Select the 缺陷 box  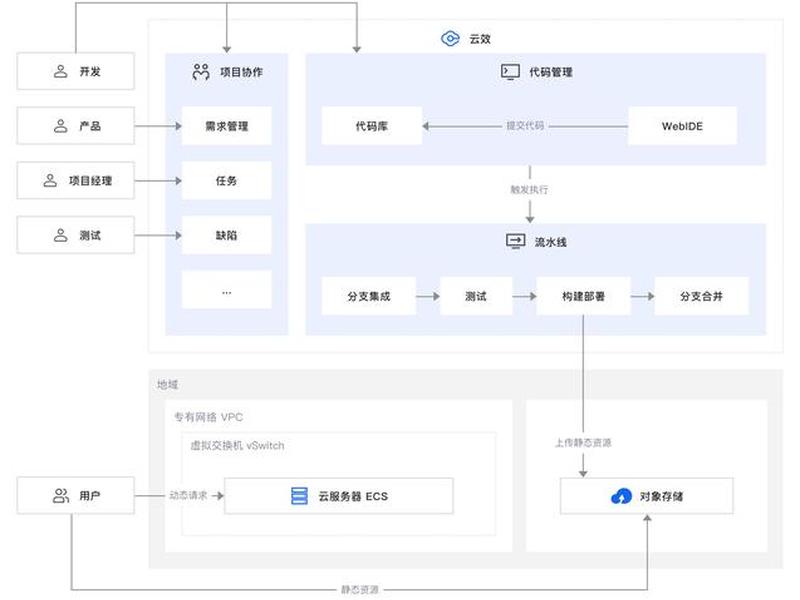tap(227, 235)
